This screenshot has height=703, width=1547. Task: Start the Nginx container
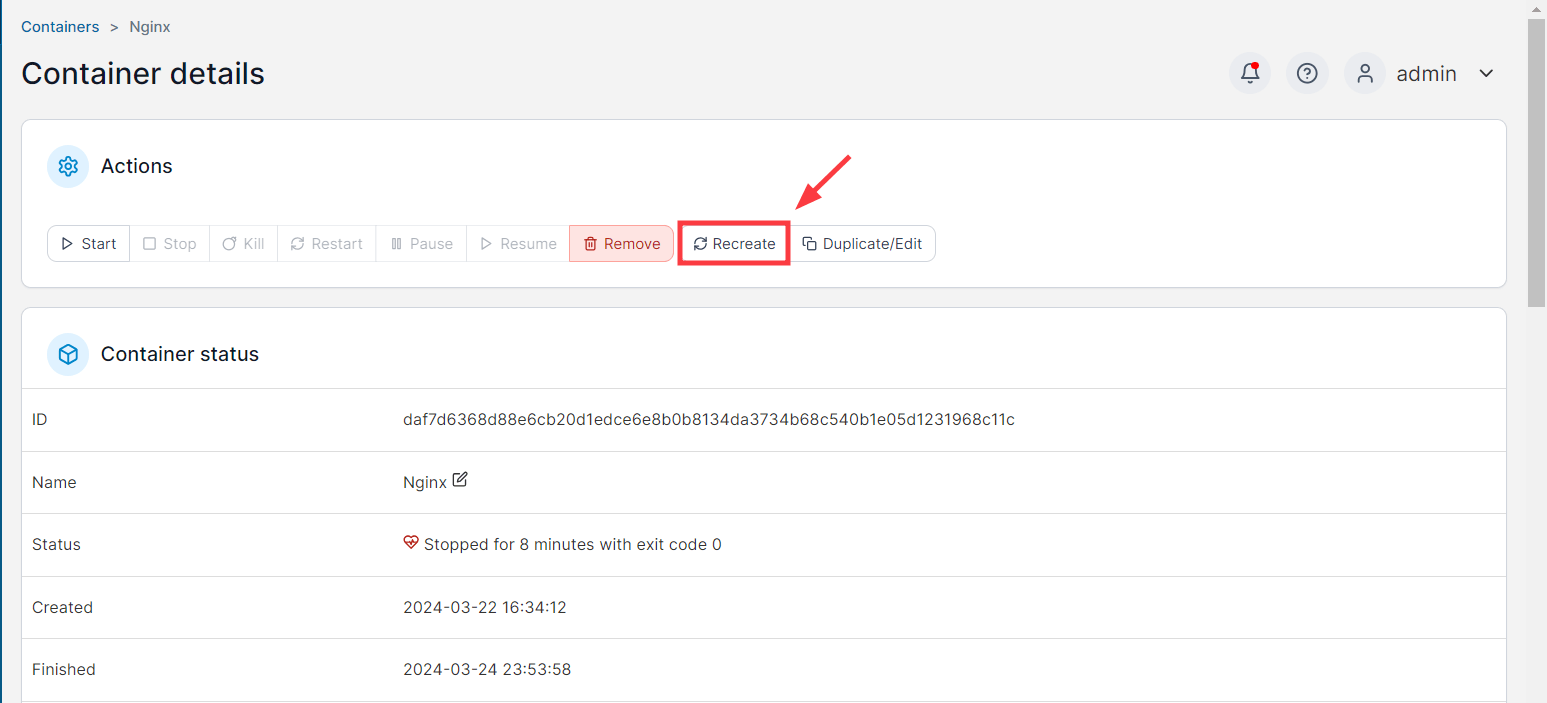pos(89,244)
